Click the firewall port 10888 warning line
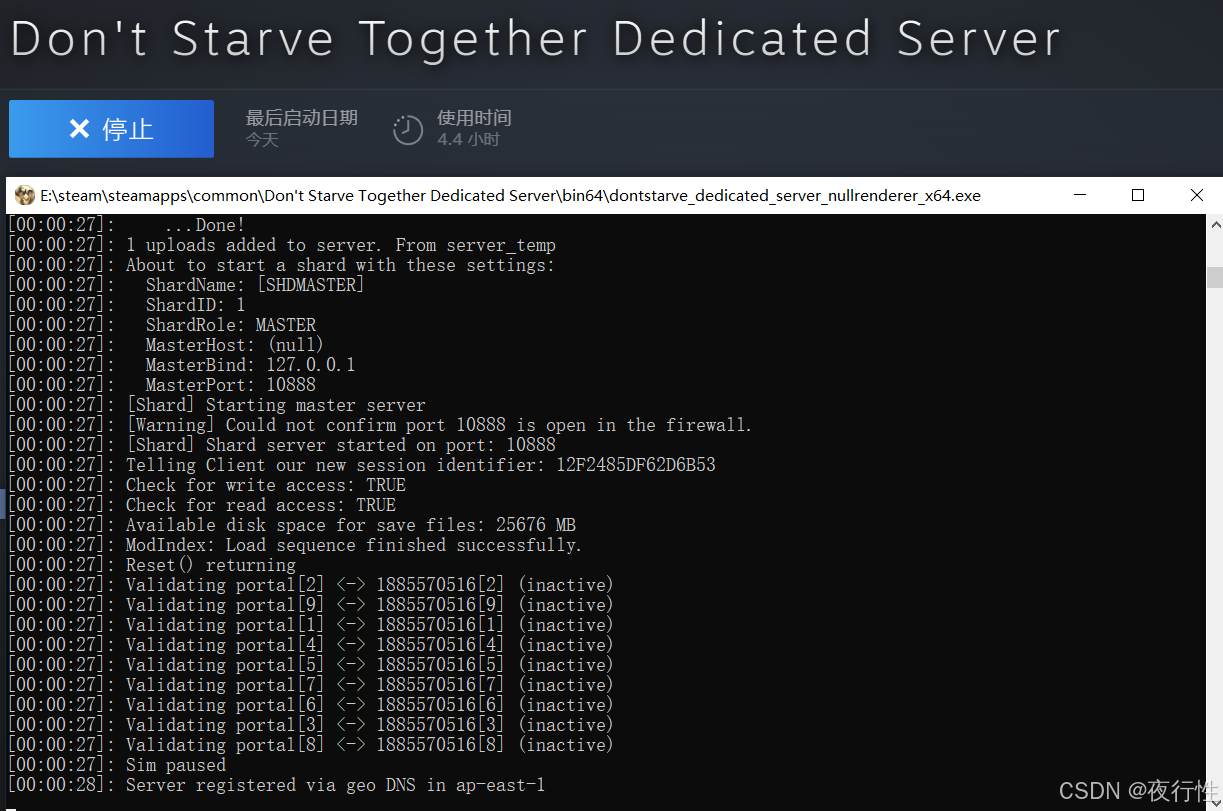1223x811 pixels. [379, 425]
